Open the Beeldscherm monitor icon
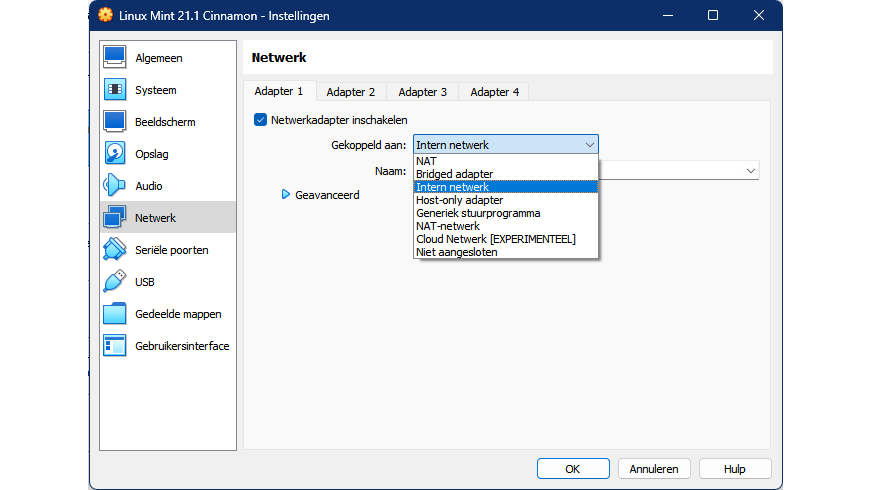The width and height of the screenshot is (871, 490). click(115, 122)
